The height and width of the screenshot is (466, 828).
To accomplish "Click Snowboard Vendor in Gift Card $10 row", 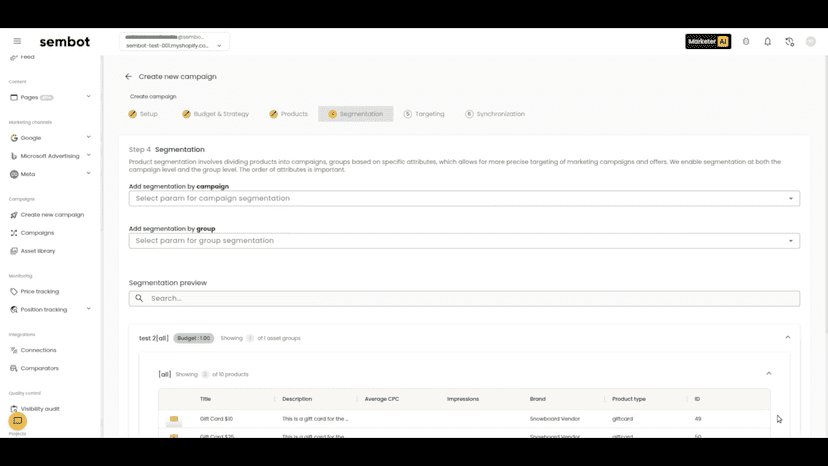I will pos(554,418).
